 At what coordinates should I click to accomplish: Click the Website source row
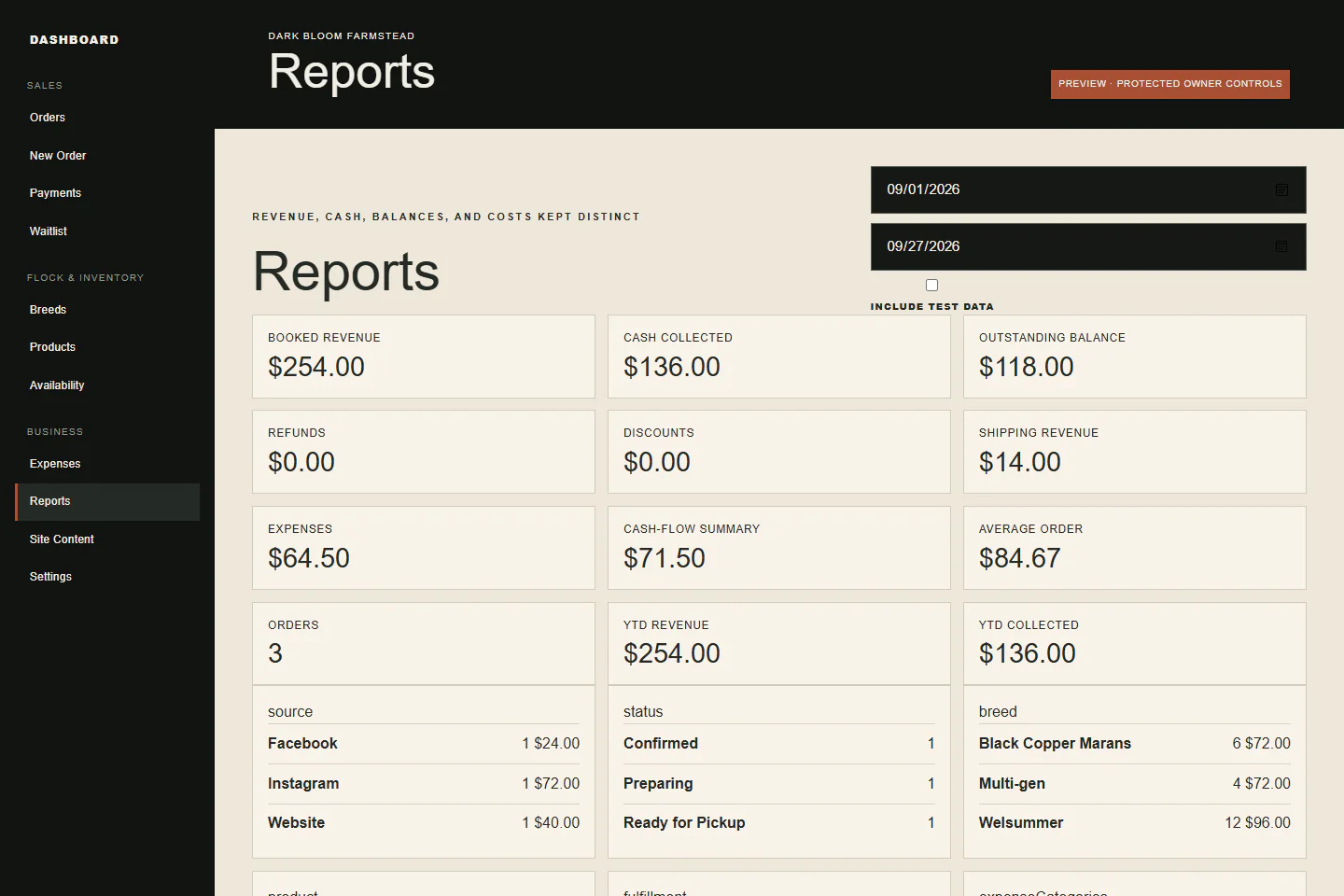tap(424, 823)
